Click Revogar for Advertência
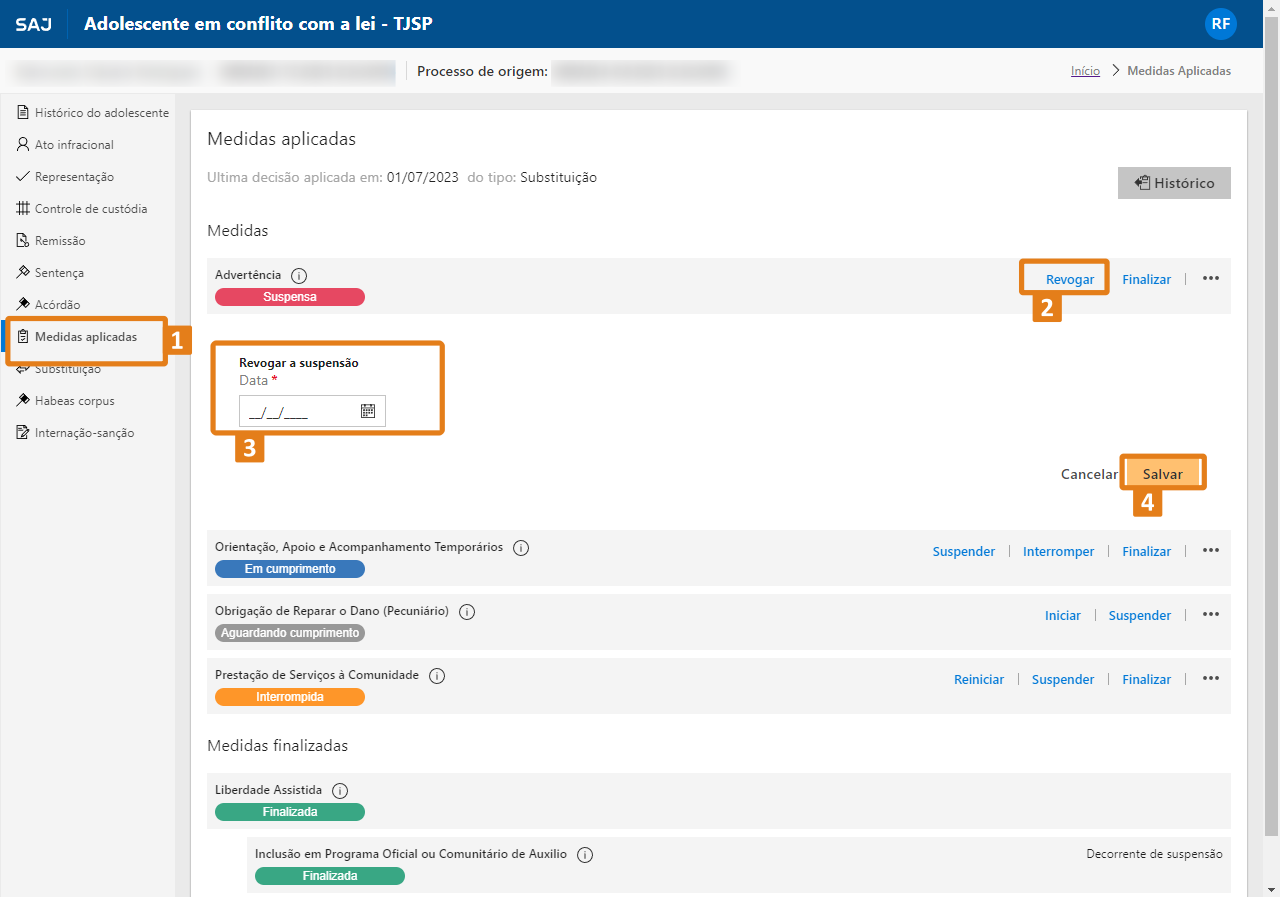 (1070, 279)
